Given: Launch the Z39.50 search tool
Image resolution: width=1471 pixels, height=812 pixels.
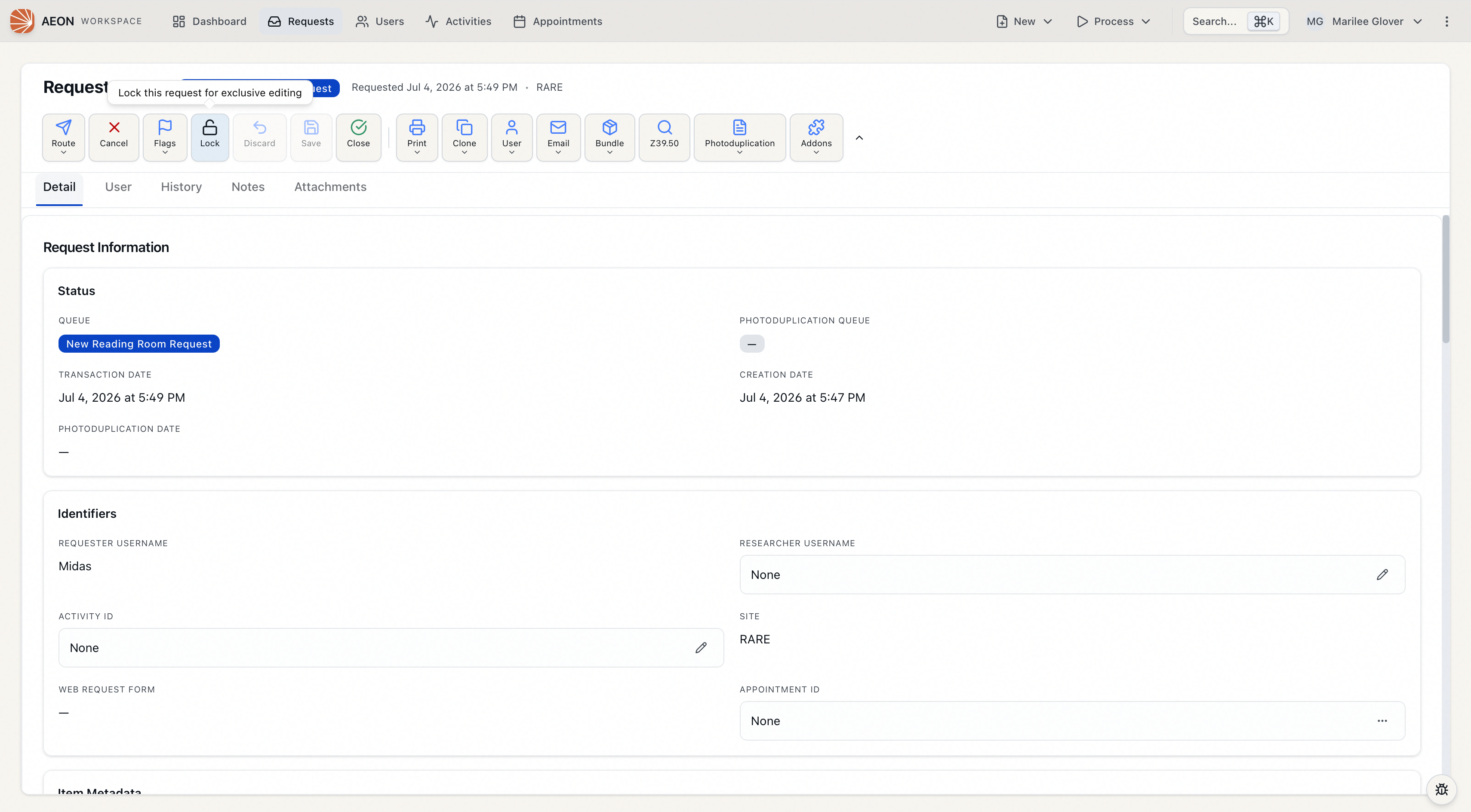Looking at the screenshot, I should pyautogui.click(x=664, y=137).
